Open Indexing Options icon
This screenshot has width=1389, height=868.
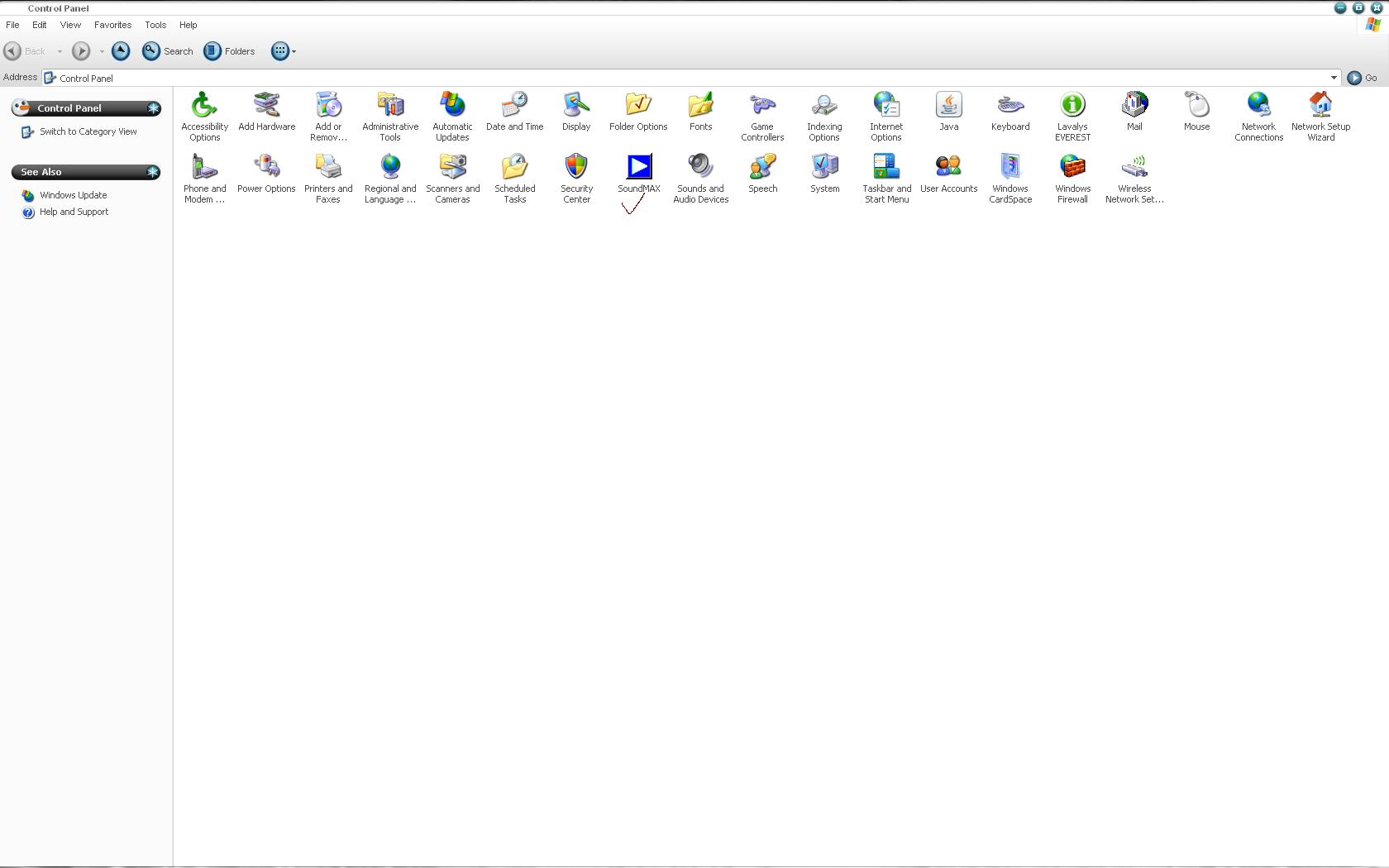point(824,105)
